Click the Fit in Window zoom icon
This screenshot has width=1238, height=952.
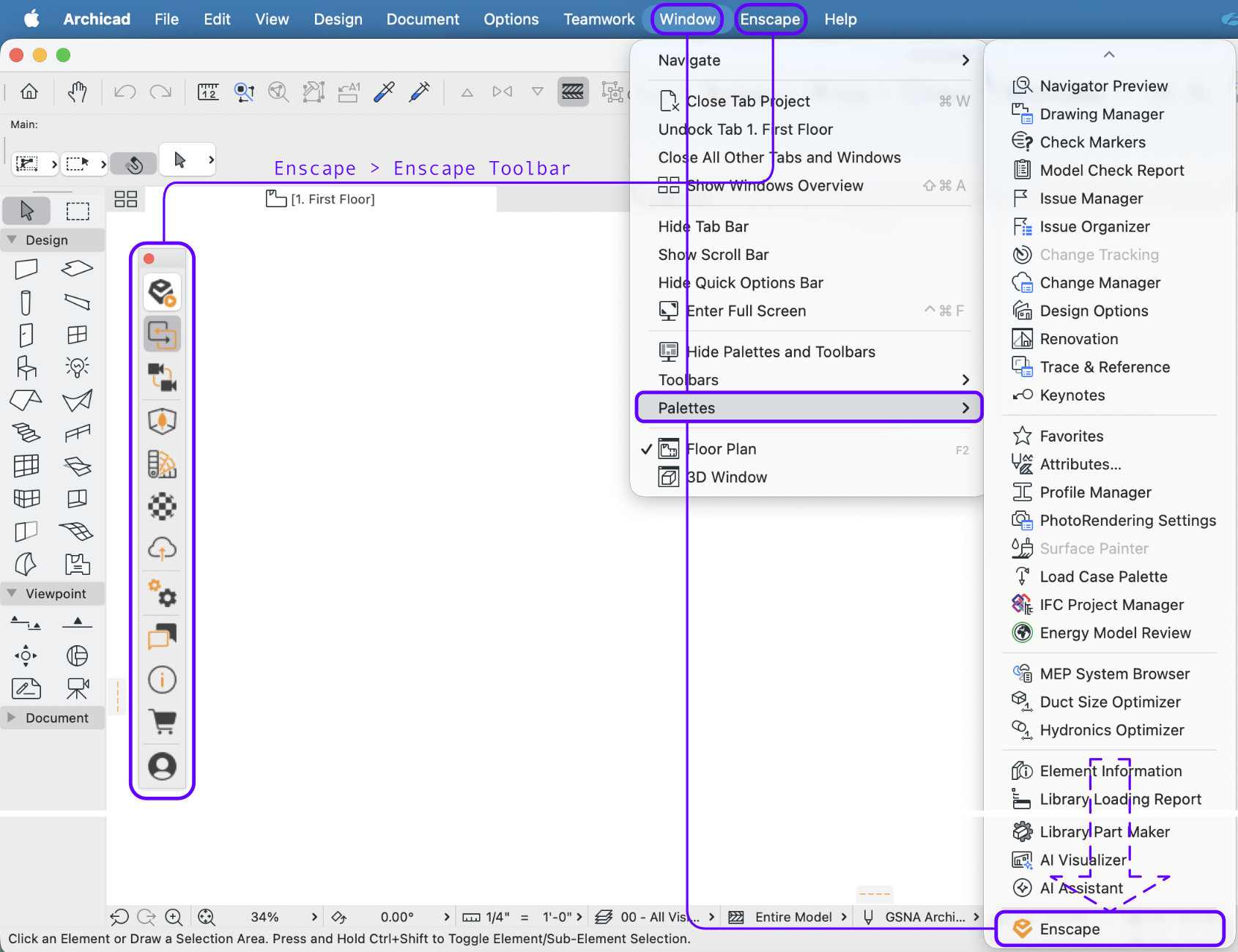207,917
